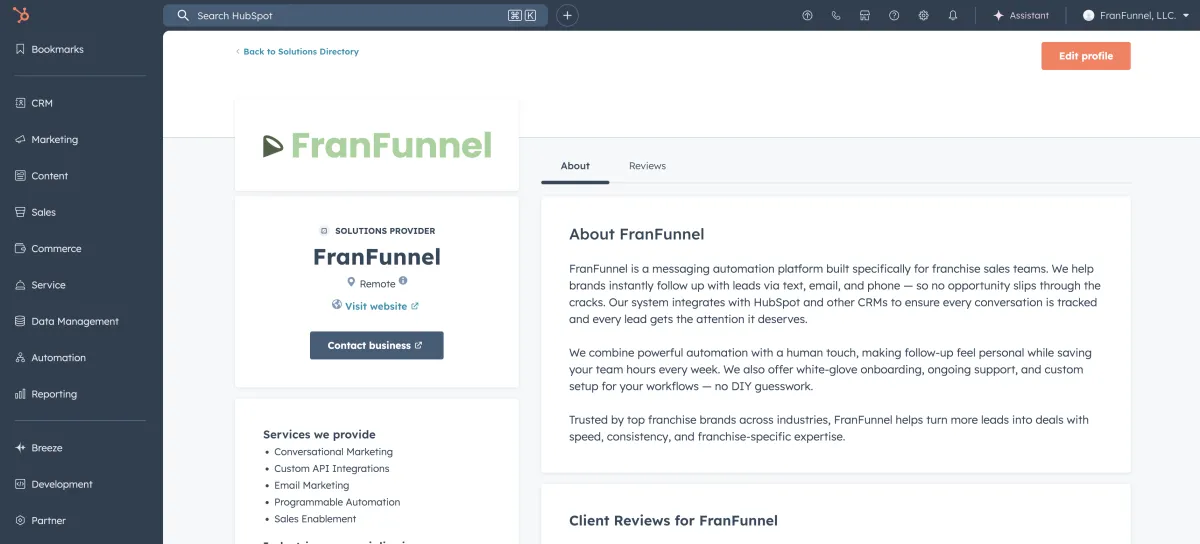Click the Automation sidebar icon
This screenshot has height=544, width=1200.
(x=20, y=358)
